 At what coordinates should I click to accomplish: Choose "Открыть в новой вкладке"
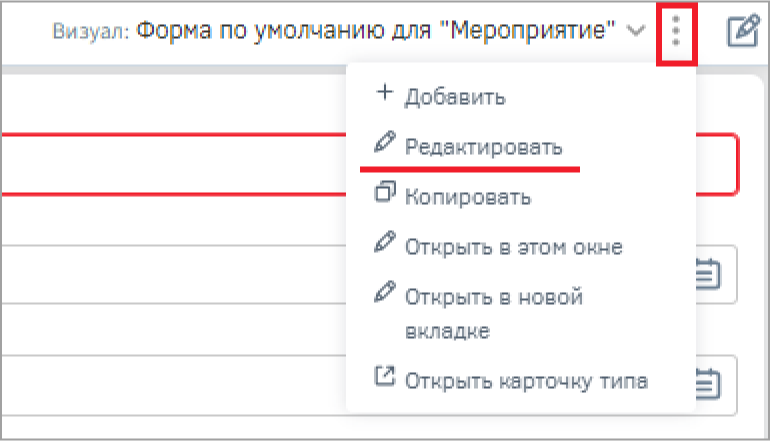pos(493,314)
